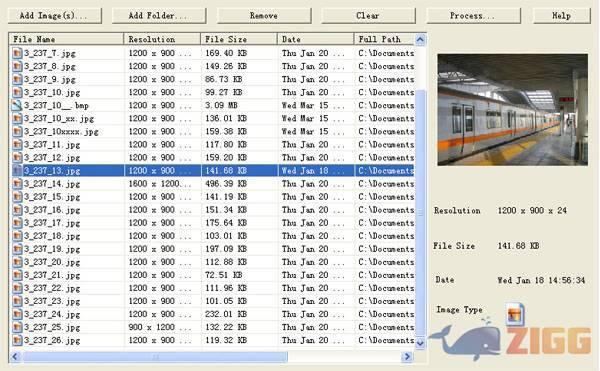This screenshot has width=600, height=371.
Task: Sort list by File Name column header
Action: coord(66,39)
